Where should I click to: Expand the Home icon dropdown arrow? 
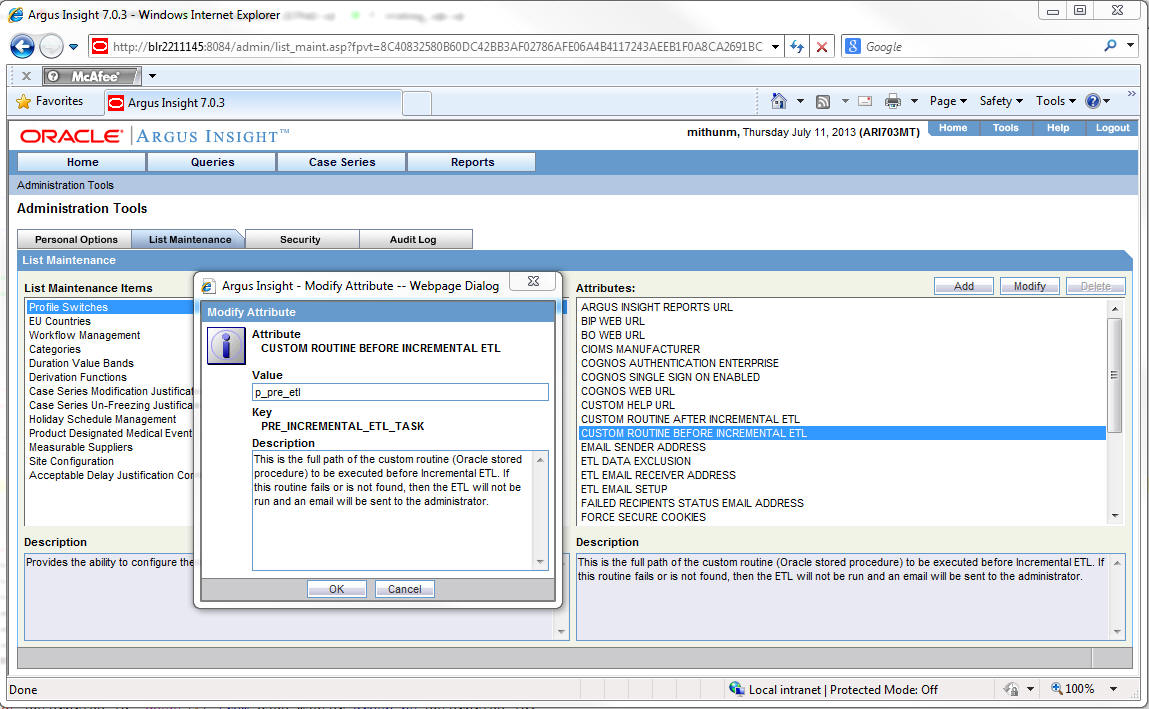(x=800, y=101)
